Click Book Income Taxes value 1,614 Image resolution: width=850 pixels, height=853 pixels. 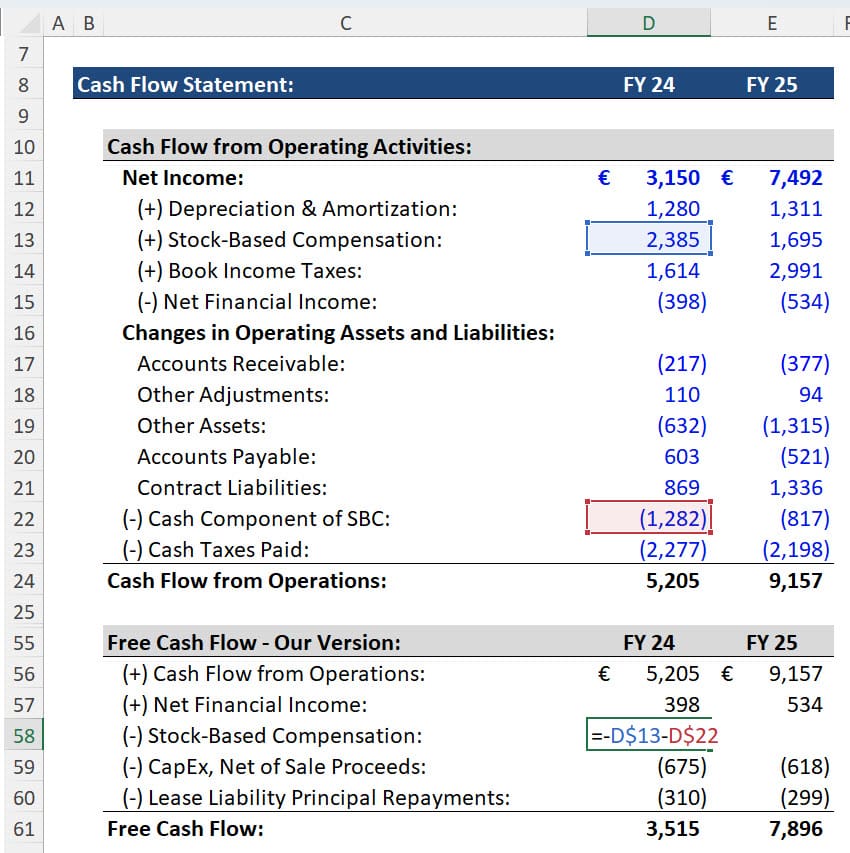[x=673, y=271]
